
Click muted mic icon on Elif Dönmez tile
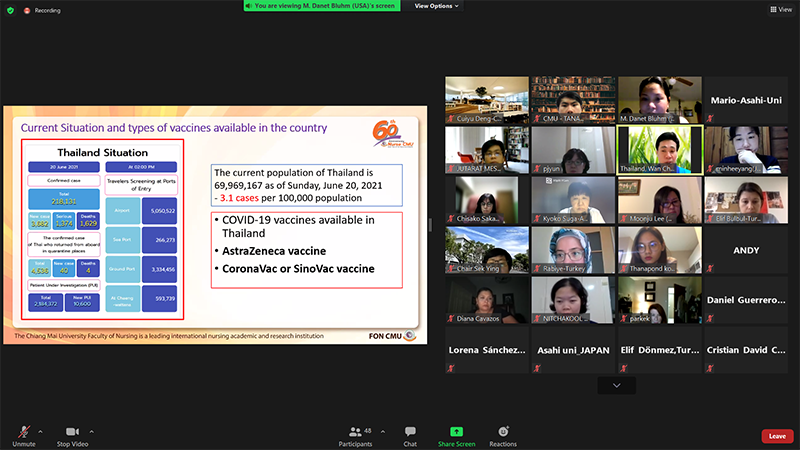point(623,368)
